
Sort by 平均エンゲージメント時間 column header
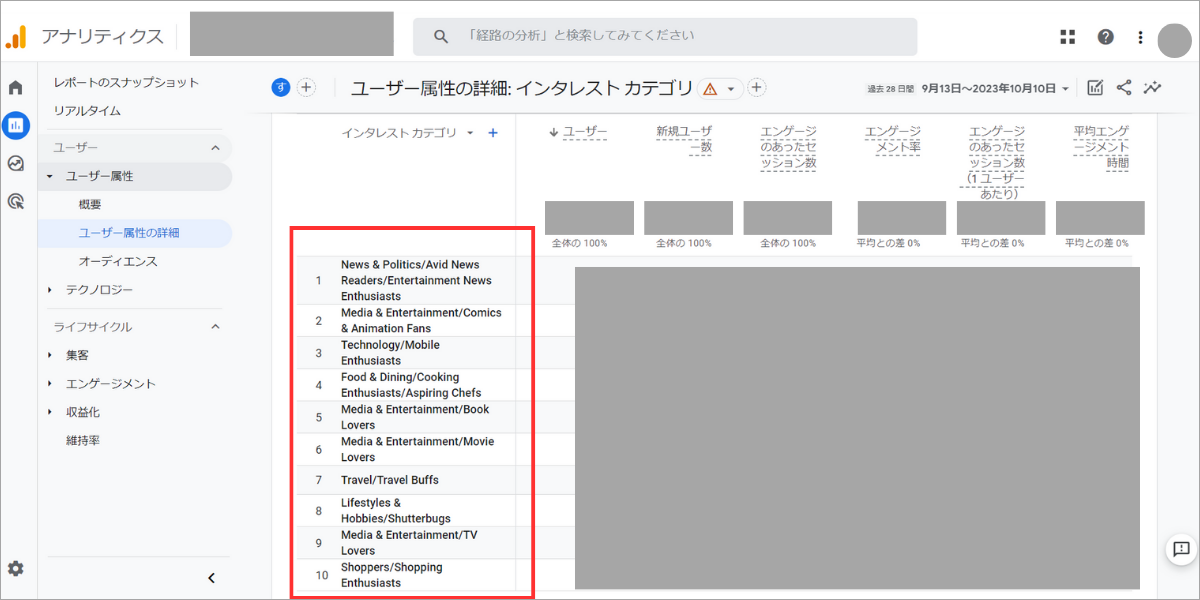[x=1100, y=147]
